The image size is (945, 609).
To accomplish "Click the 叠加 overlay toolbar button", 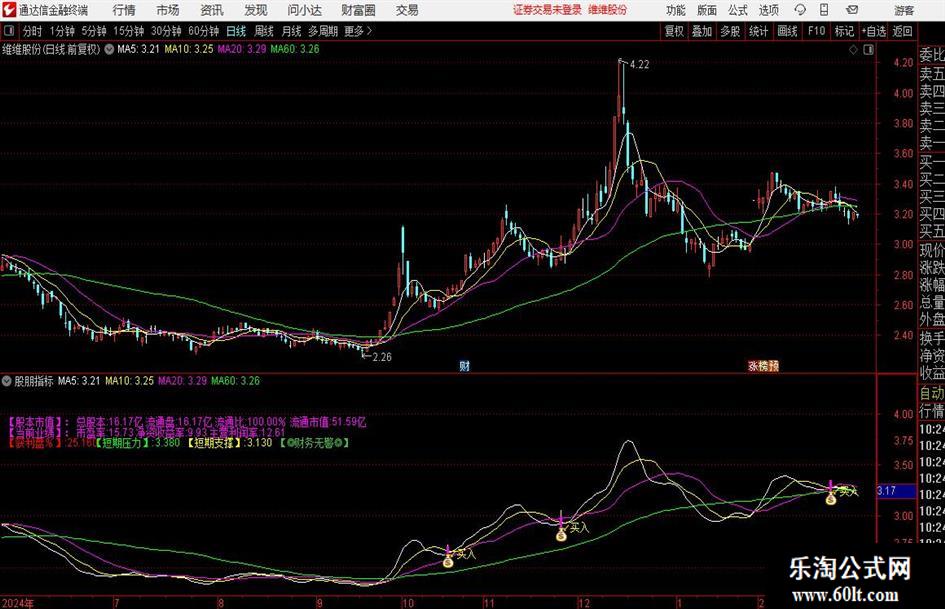I will tap(702, 31).
